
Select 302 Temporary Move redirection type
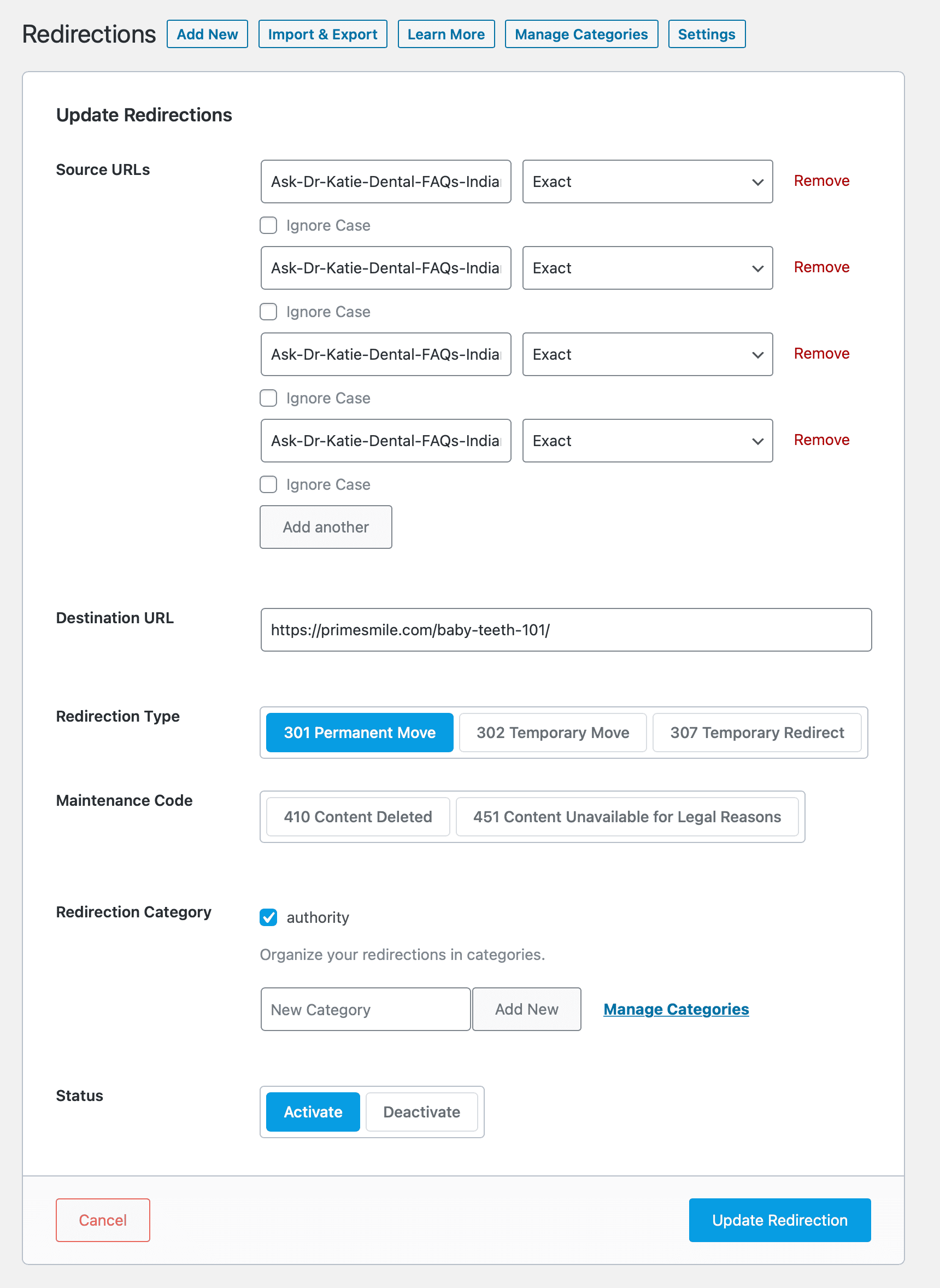[553, 733]
